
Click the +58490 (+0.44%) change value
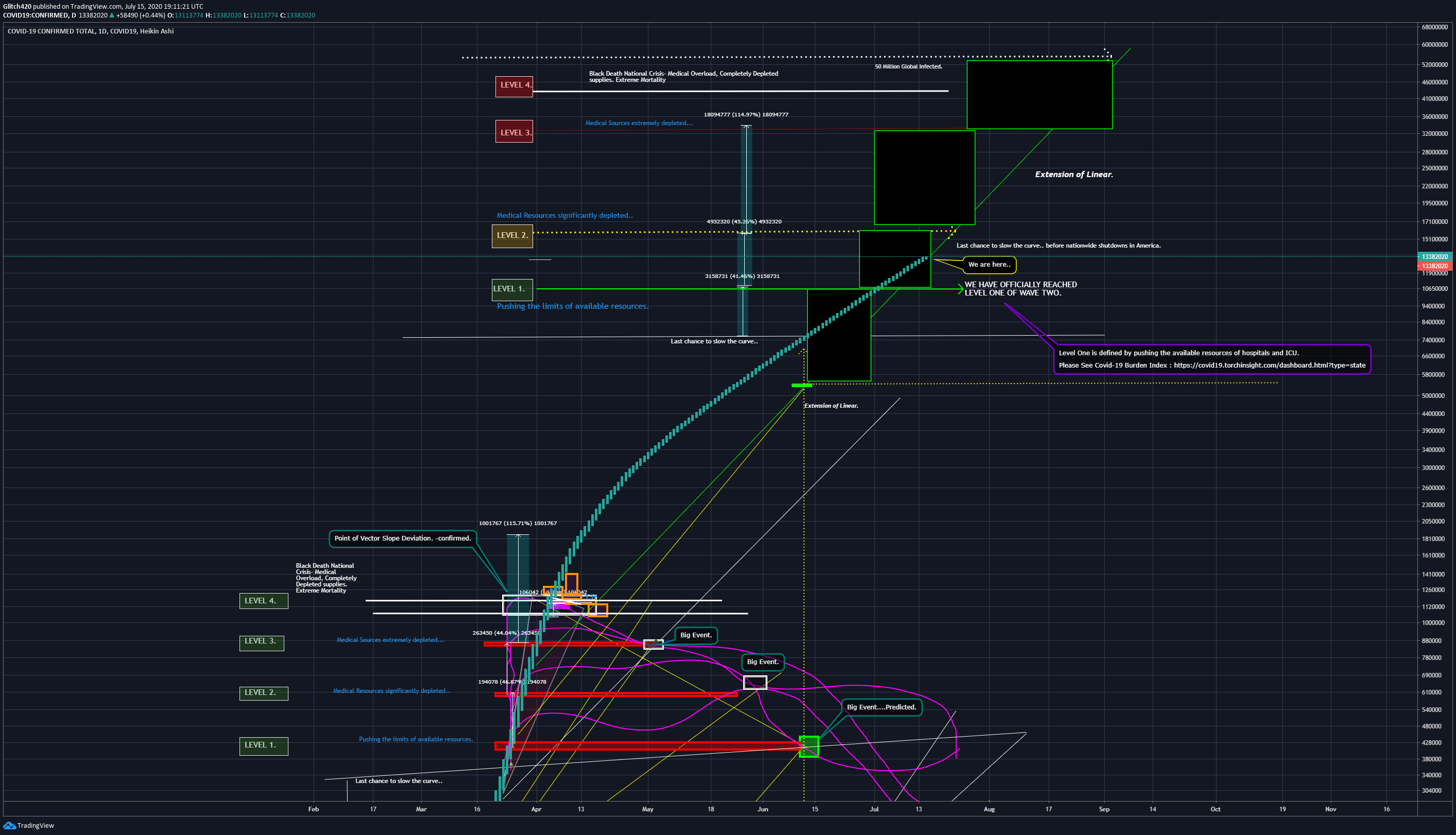click(x=141, y=15)
